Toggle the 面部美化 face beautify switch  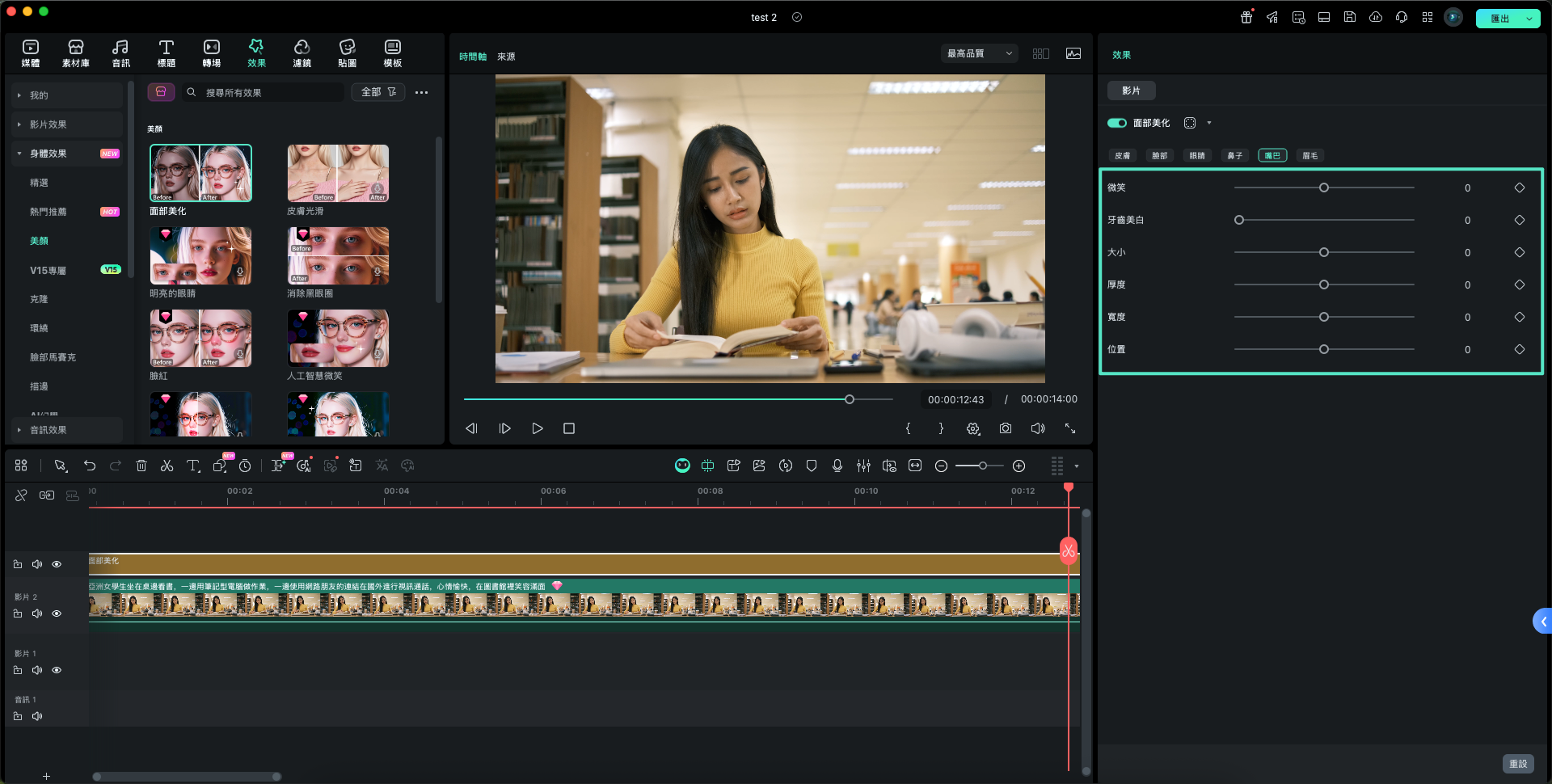click(1117, 123)
